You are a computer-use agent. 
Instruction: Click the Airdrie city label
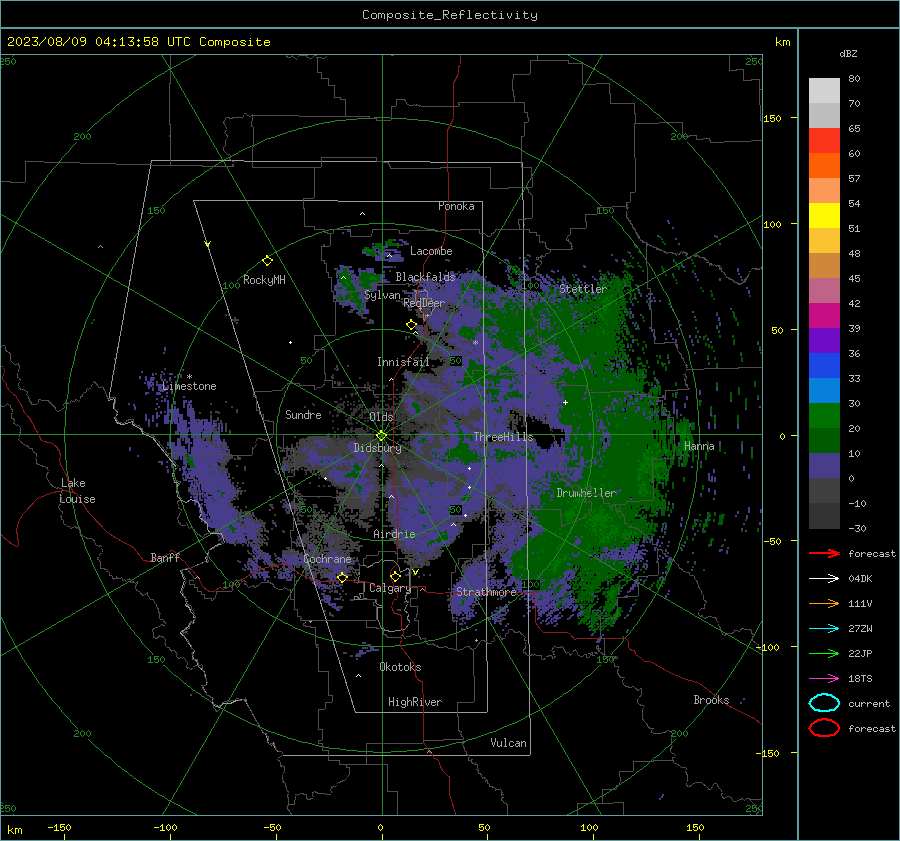(394, 534)
